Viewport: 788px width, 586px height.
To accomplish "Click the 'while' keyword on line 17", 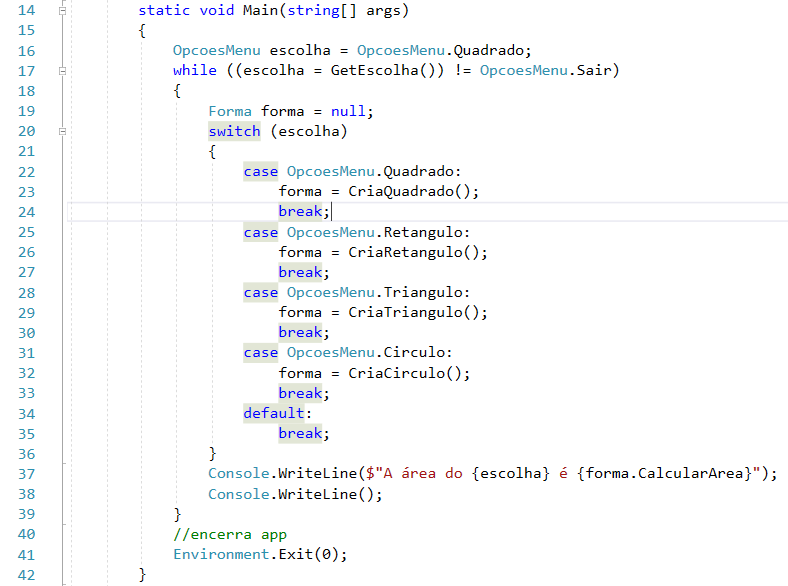I will pyautogui.click(x=194, y=70).
